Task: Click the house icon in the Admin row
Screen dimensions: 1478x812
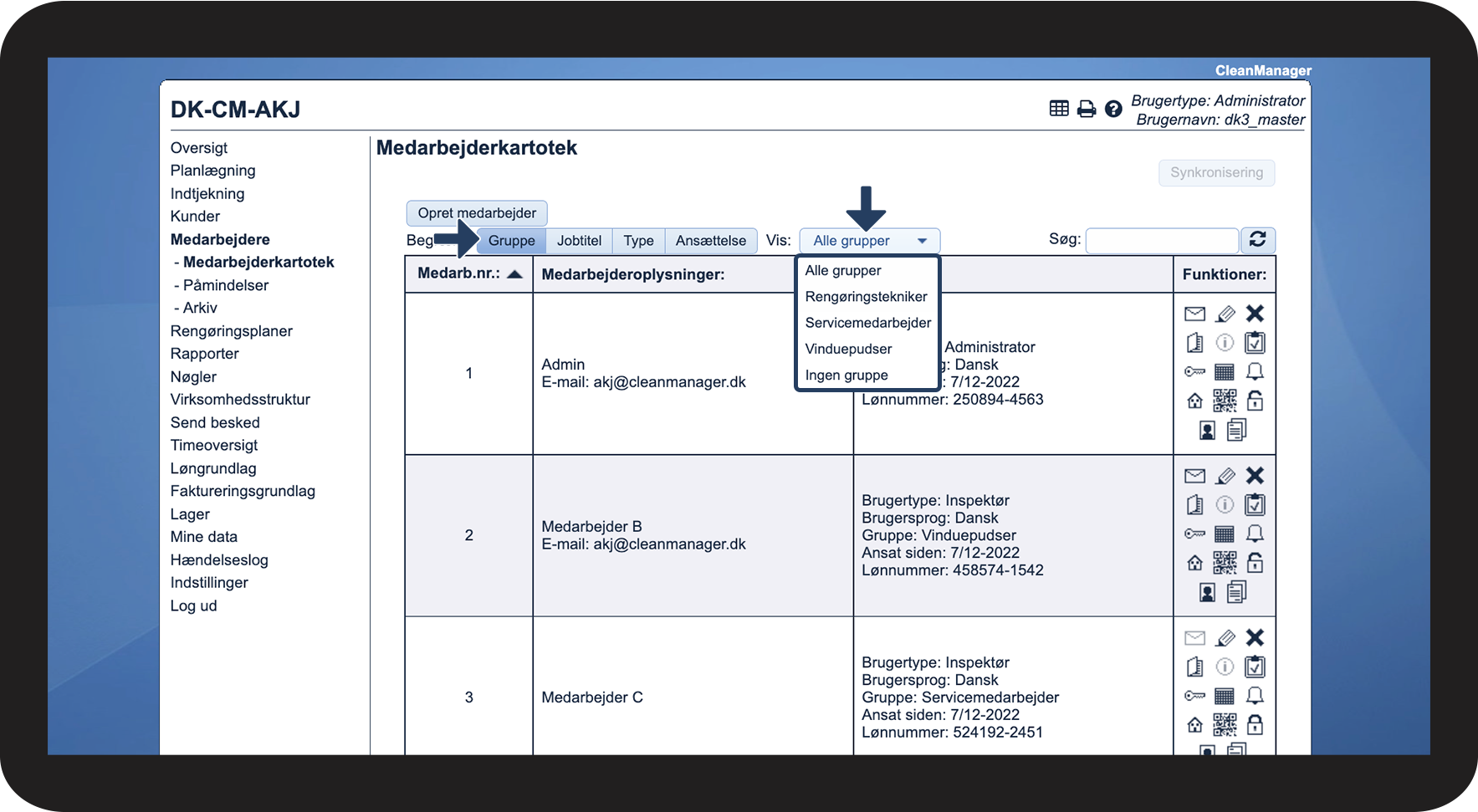Action: tap(1195, 401)
